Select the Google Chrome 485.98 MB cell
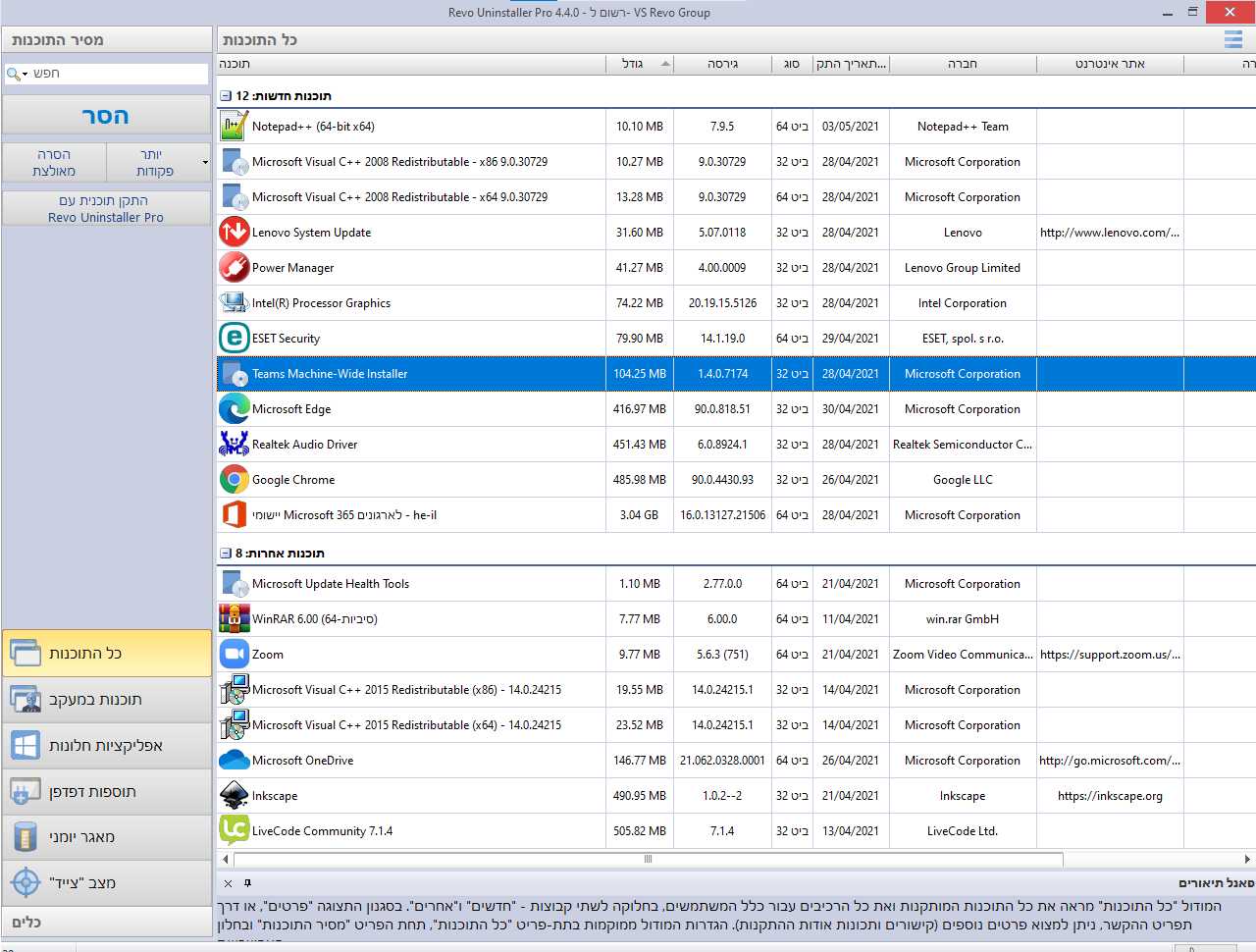The width and height of the screenshot is (1256, 952). pyautogui.click(x=640, y=480)
